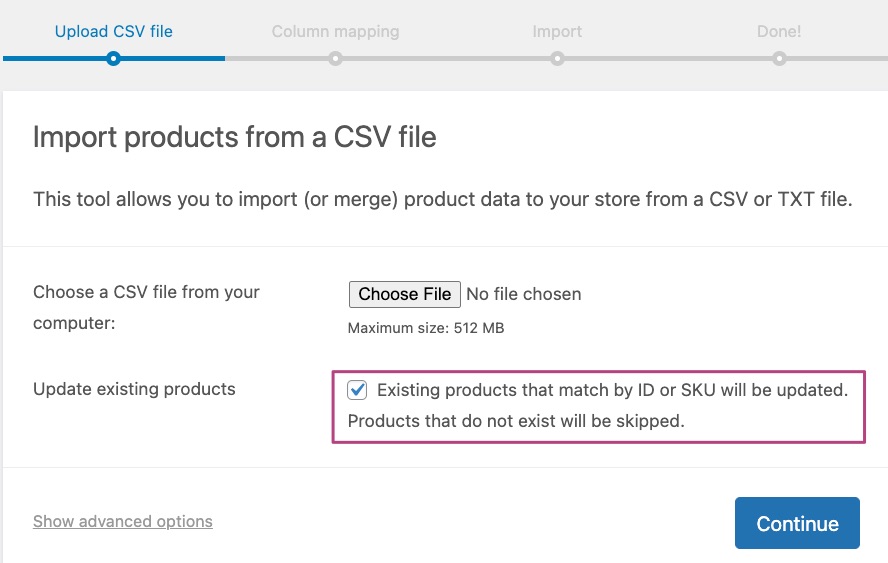Click the Import step circle marker
This screenshot has height=563, width=888.
557,59
